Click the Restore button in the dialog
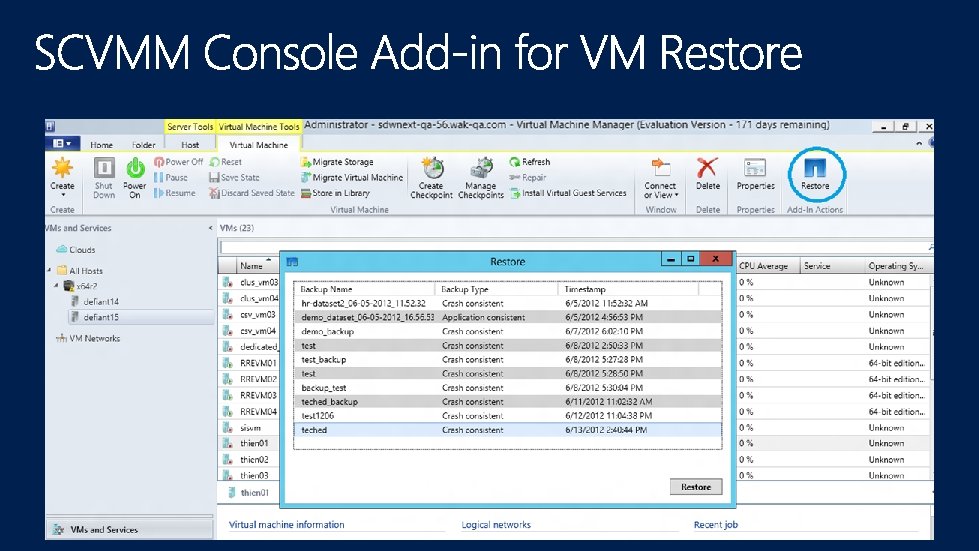This screenshot has height=551, width=979. pyautogui.click(x=696, y=487)
